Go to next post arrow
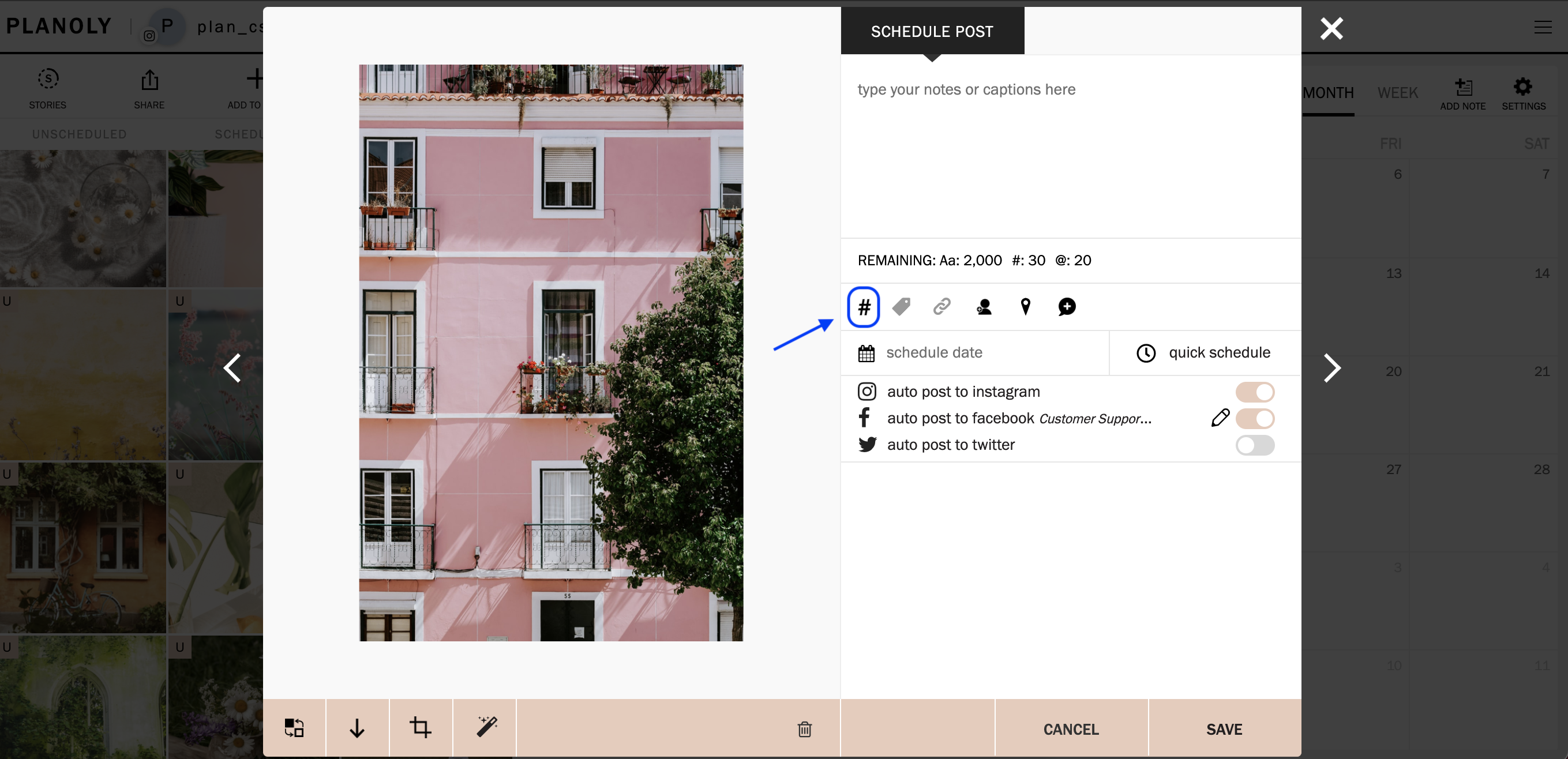 [x=1332, y=367]
